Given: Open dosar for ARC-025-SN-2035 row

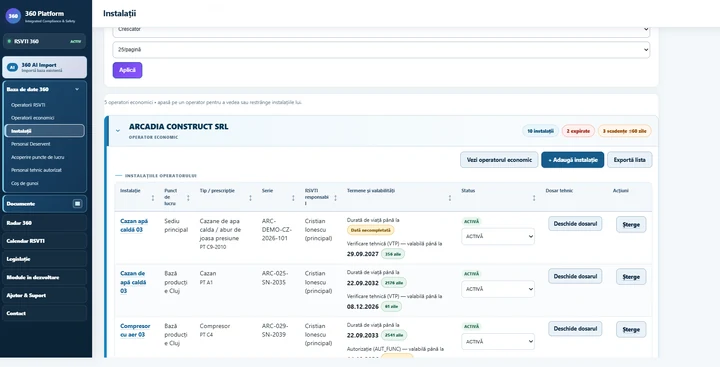Looking at the screenshot, I should pyautogui.click(x=575, y=276).
